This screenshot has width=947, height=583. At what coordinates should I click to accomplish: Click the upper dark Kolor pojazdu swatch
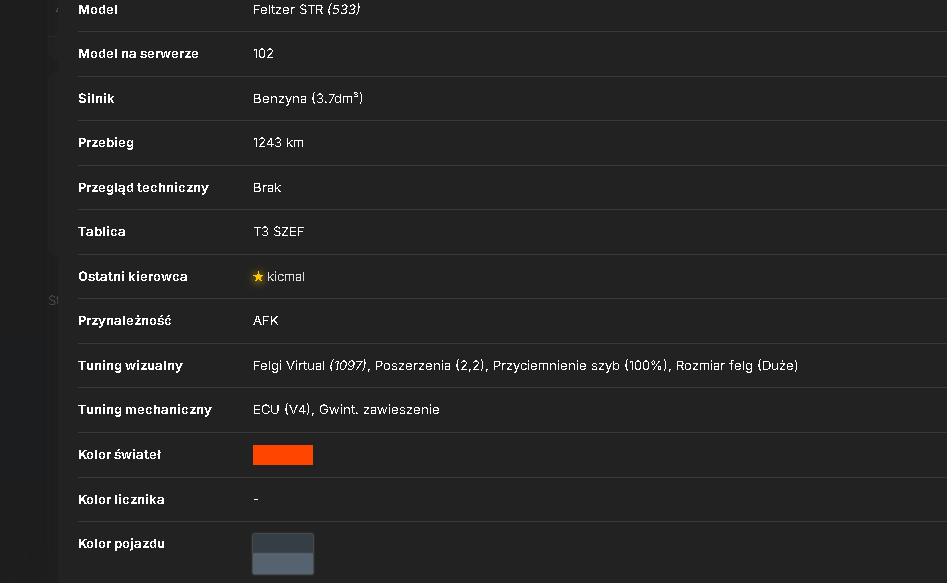283,543
